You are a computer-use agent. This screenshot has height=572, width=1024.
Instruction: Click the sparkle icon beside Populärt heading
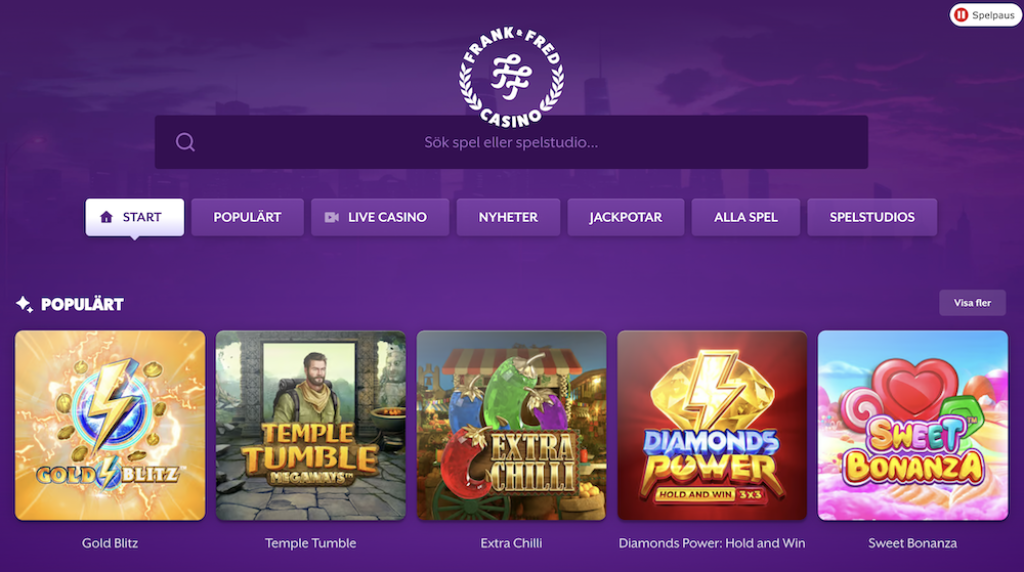tap(24, 304)
